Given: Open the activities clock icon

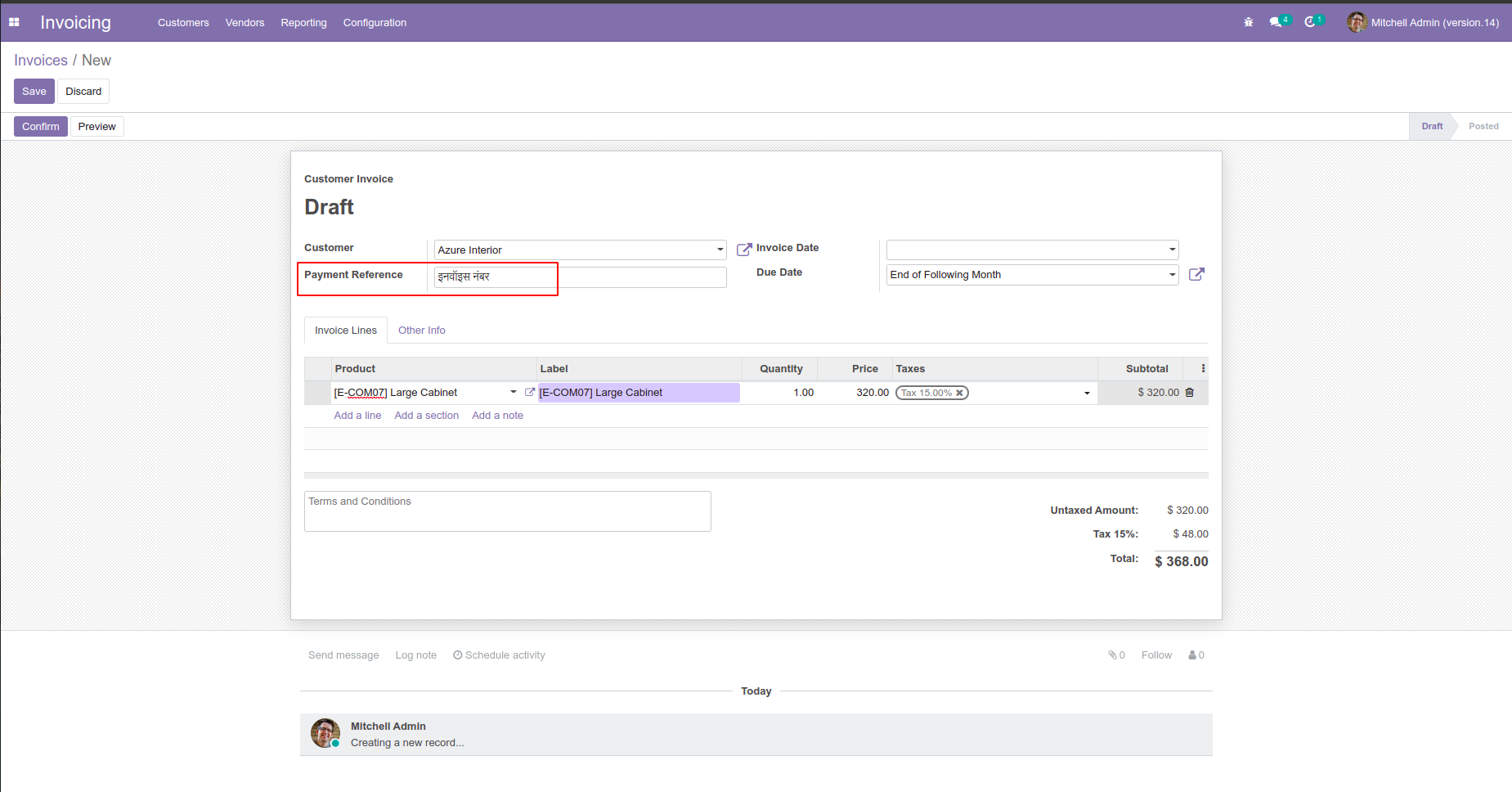Looking at the screenshot, I should (1310, 22).
